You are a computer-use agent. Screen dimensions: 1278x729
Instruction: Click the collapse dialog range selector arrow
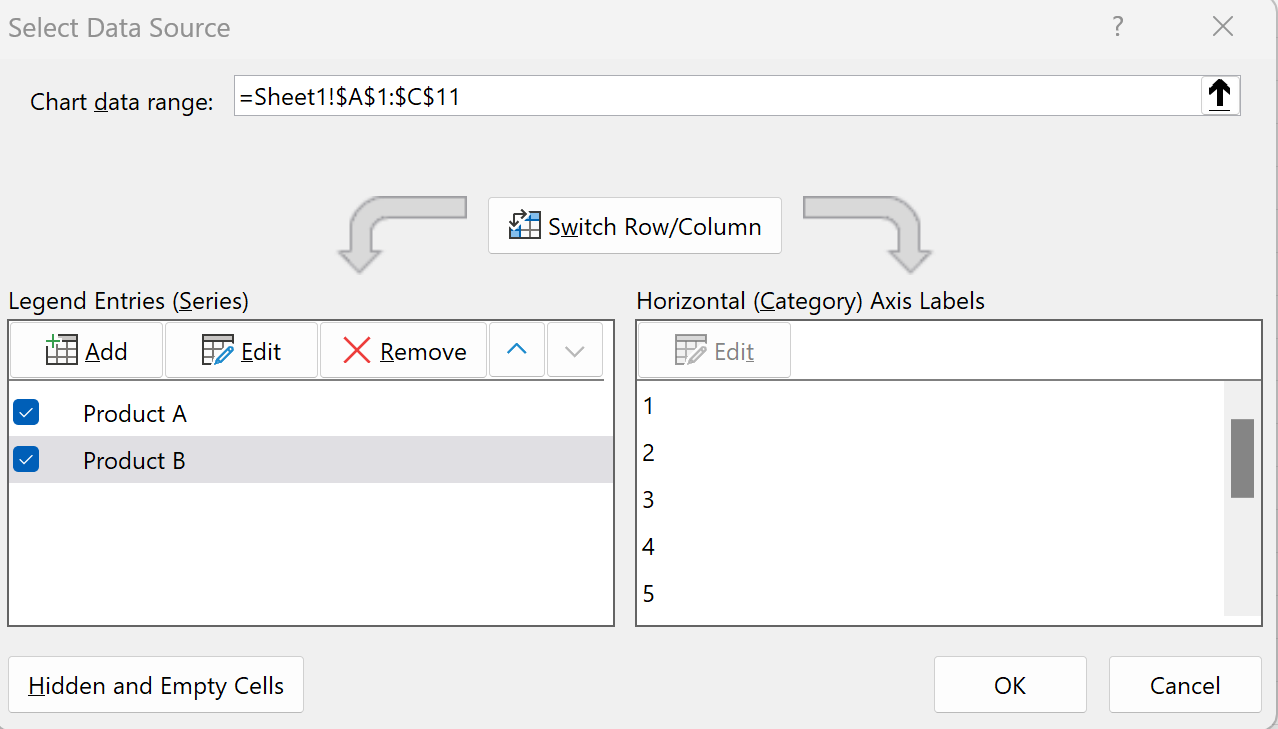tap(1219, 96)
